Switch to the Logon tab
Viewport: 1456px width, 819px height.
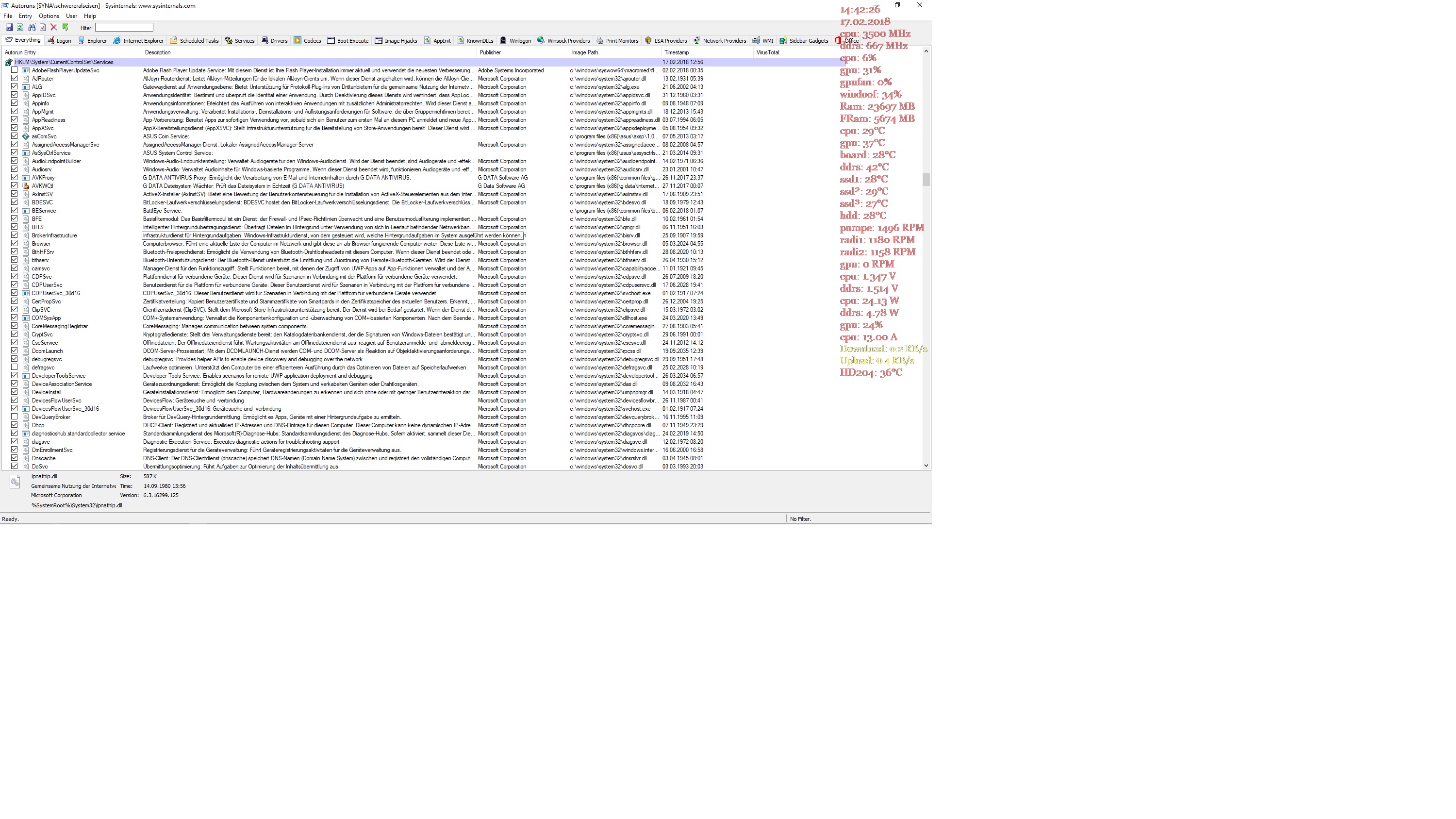[x=59, y=41]
